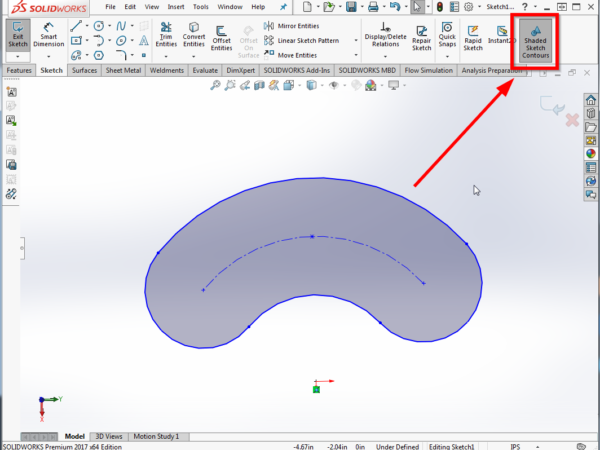The image size is (600, 450).
Task: Click Zoom to Fit icon
Action: tap(215, 85)
